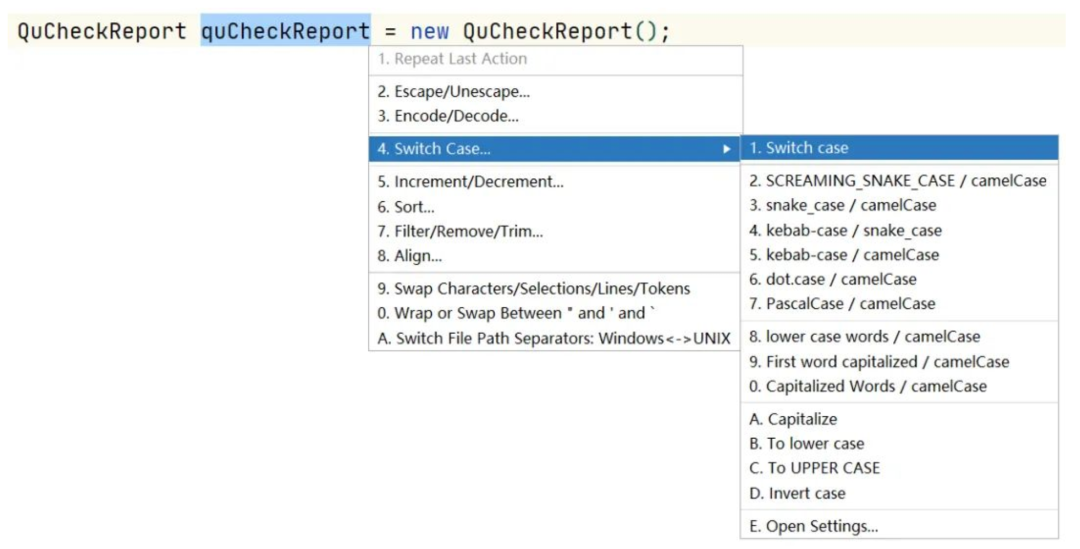Choose Filter/Remove/Trim menu item
This screenshot has height=549, width=1080.
pos(460,231)
